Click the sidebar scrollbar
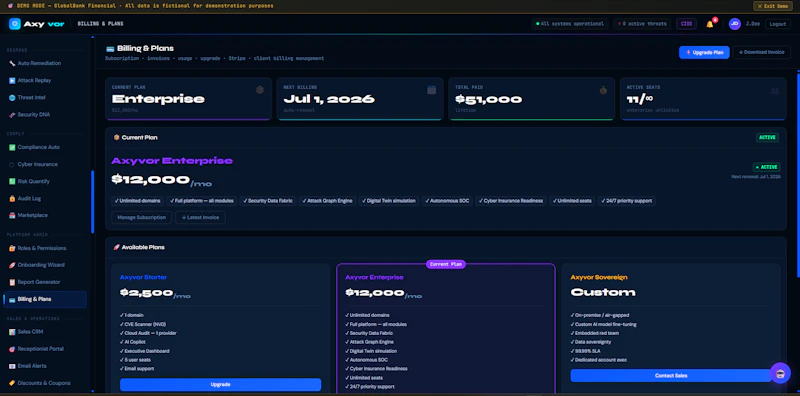800x396 pixels. [92, 202]
